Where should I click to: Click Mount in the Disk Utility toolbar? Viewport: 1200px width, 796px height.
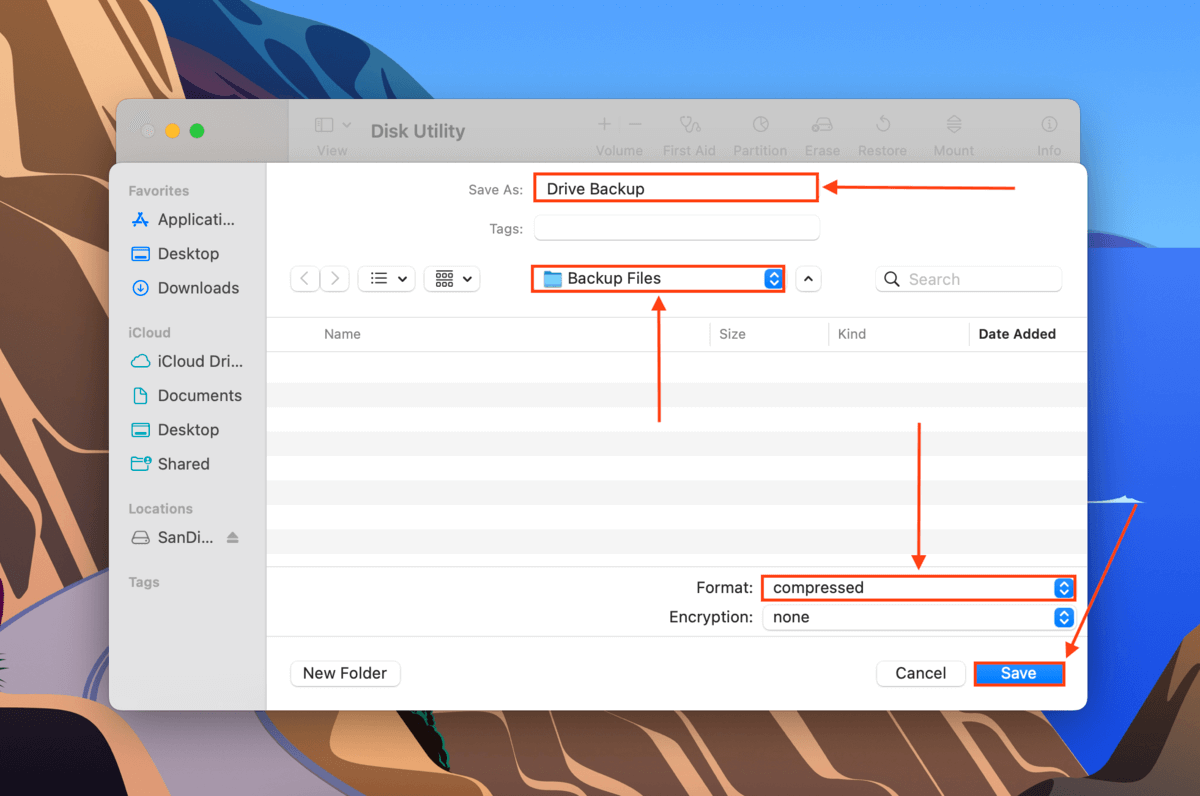pos(954,135)
